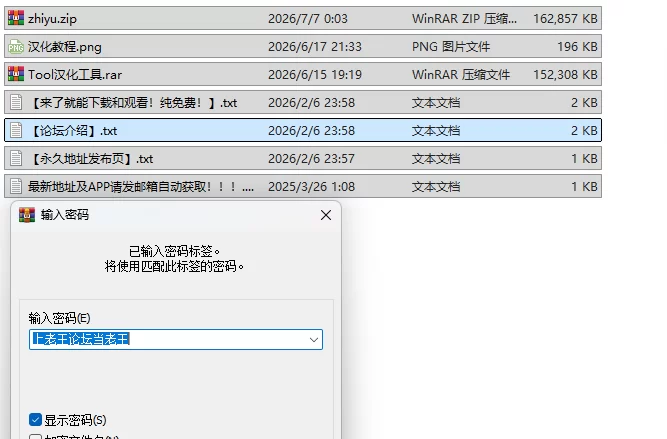This screenshot has height=439, width=667.
Task: Click the date 2026/2/6 23:57
Action: tap(311, 159)
